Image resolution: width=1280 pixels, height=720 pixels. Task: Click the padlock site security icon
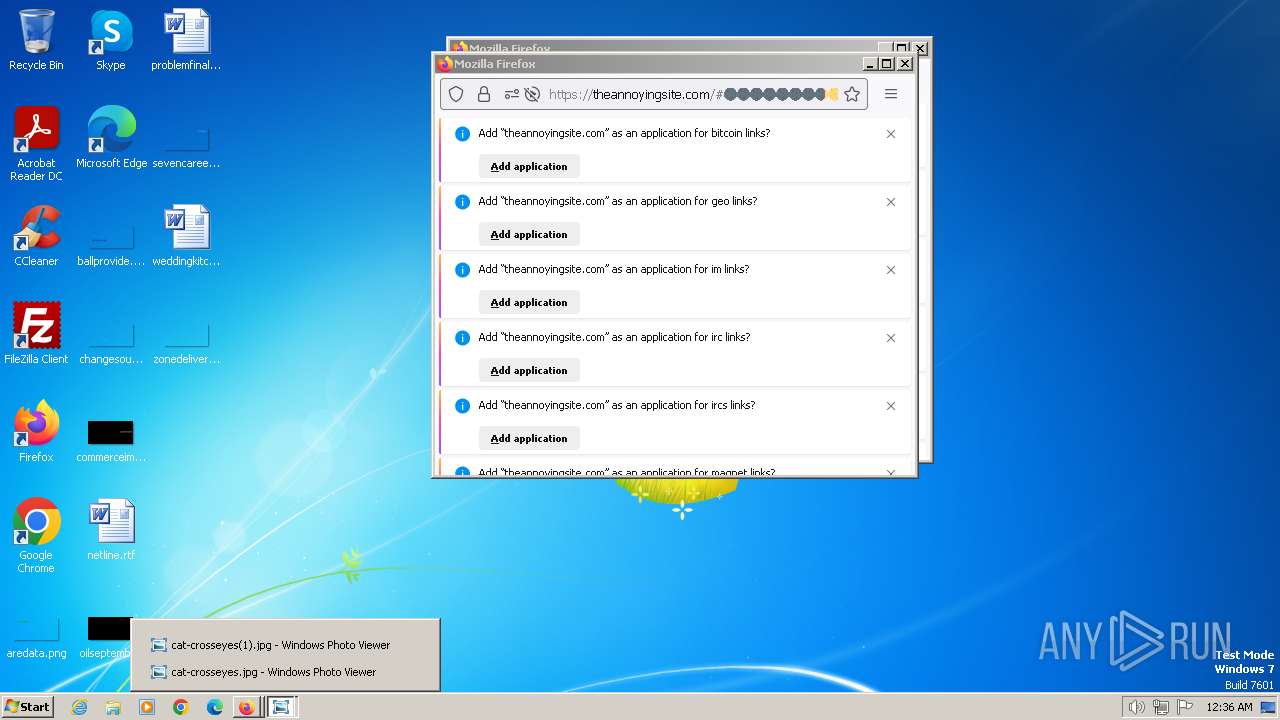click(x=484, y=94)
